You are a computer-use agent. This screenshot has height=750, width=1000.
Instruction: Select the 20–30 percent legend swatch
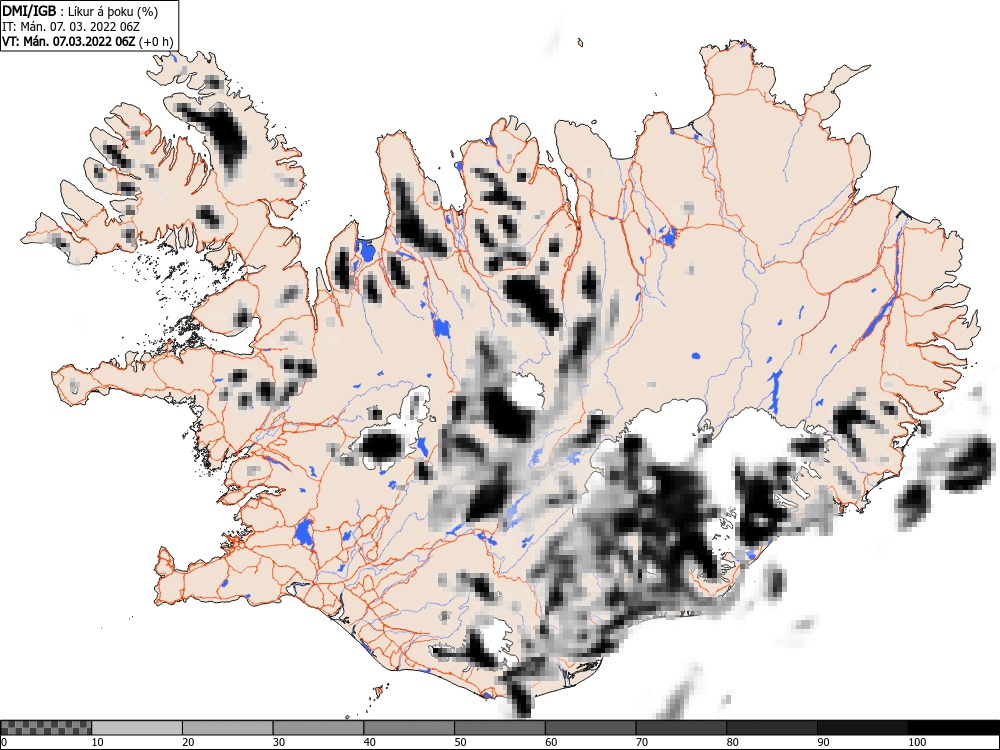tap(228, 728)
